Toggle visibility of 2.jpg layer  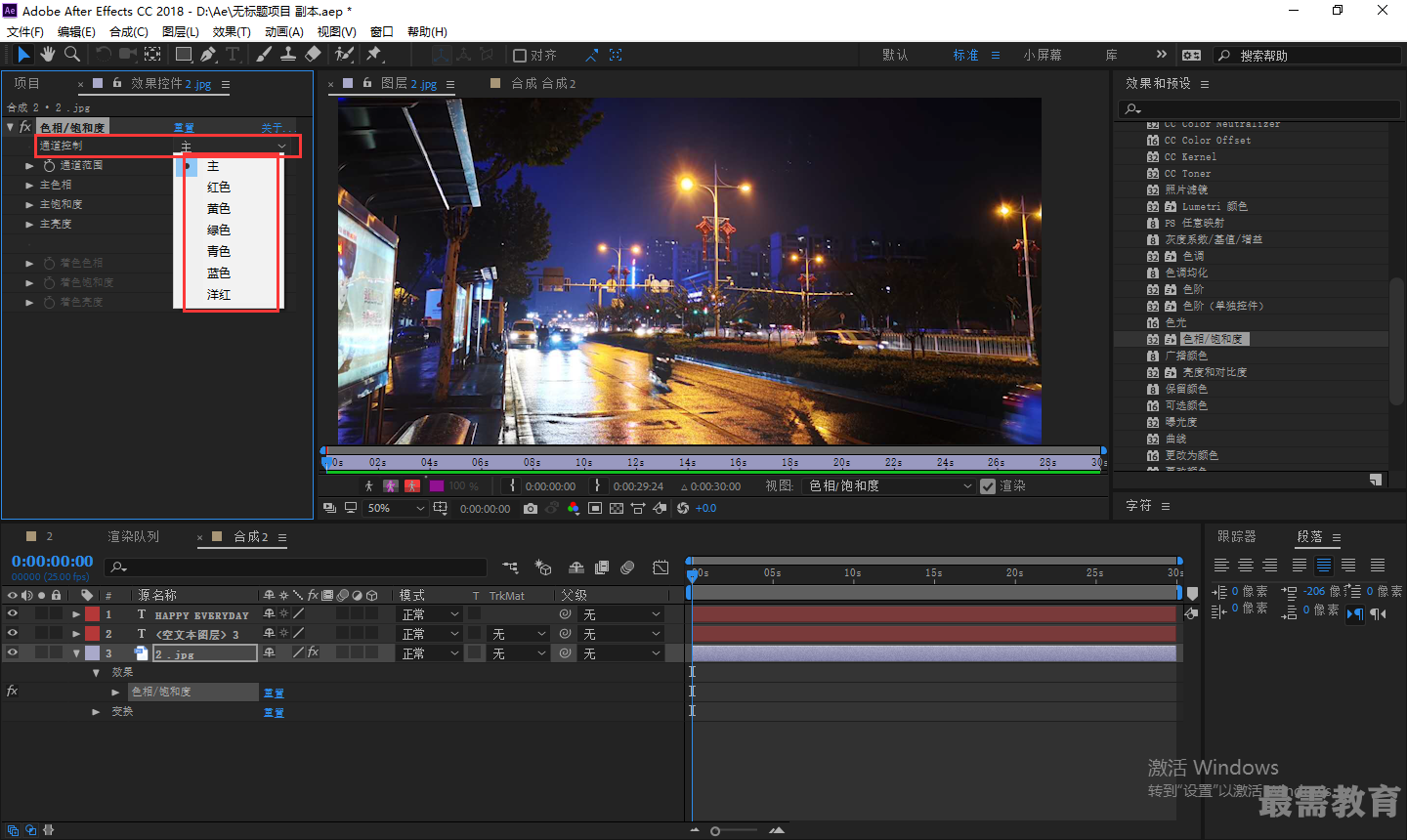(x=12, y=653)
